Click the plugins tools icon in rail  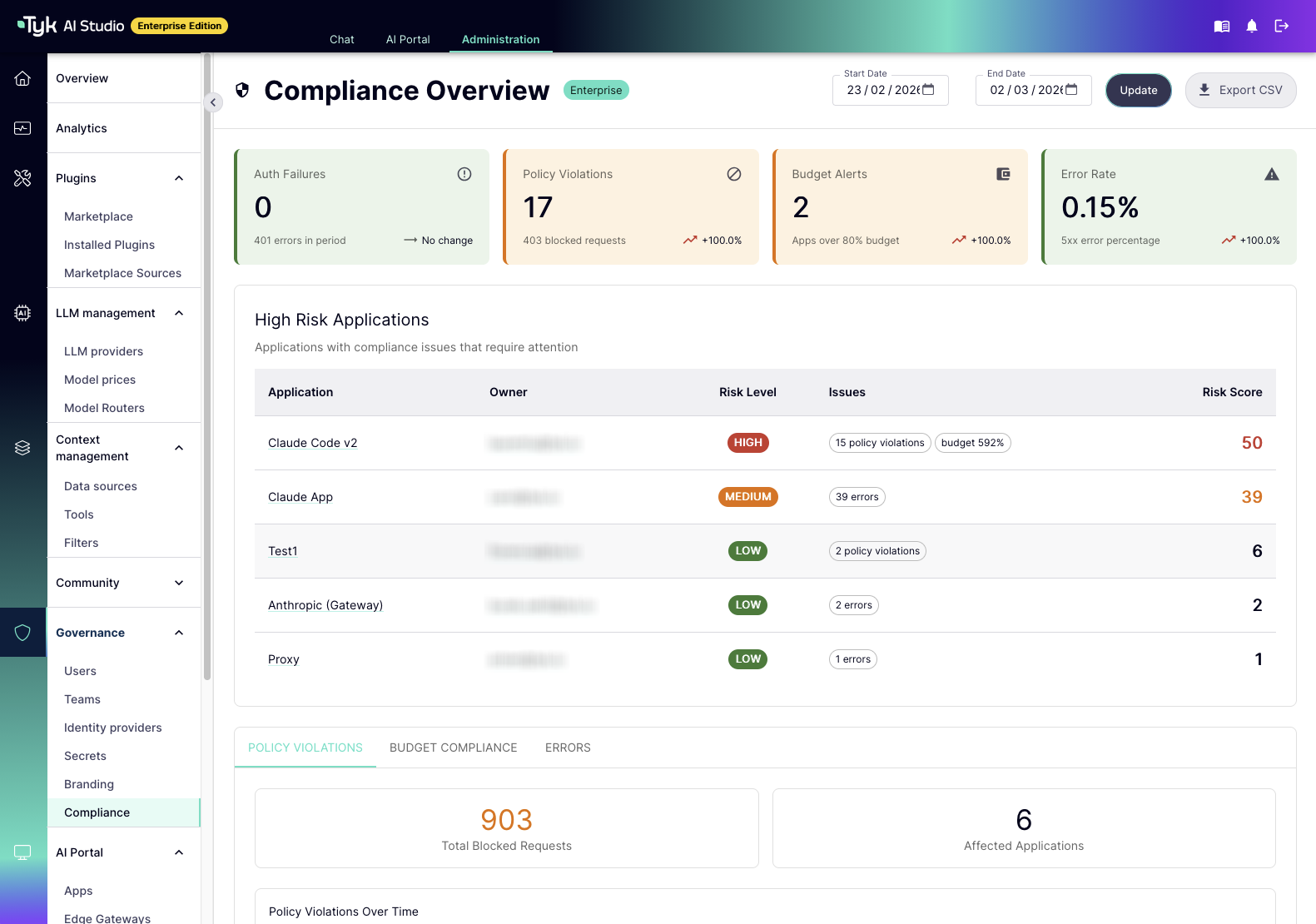(22, 178)
